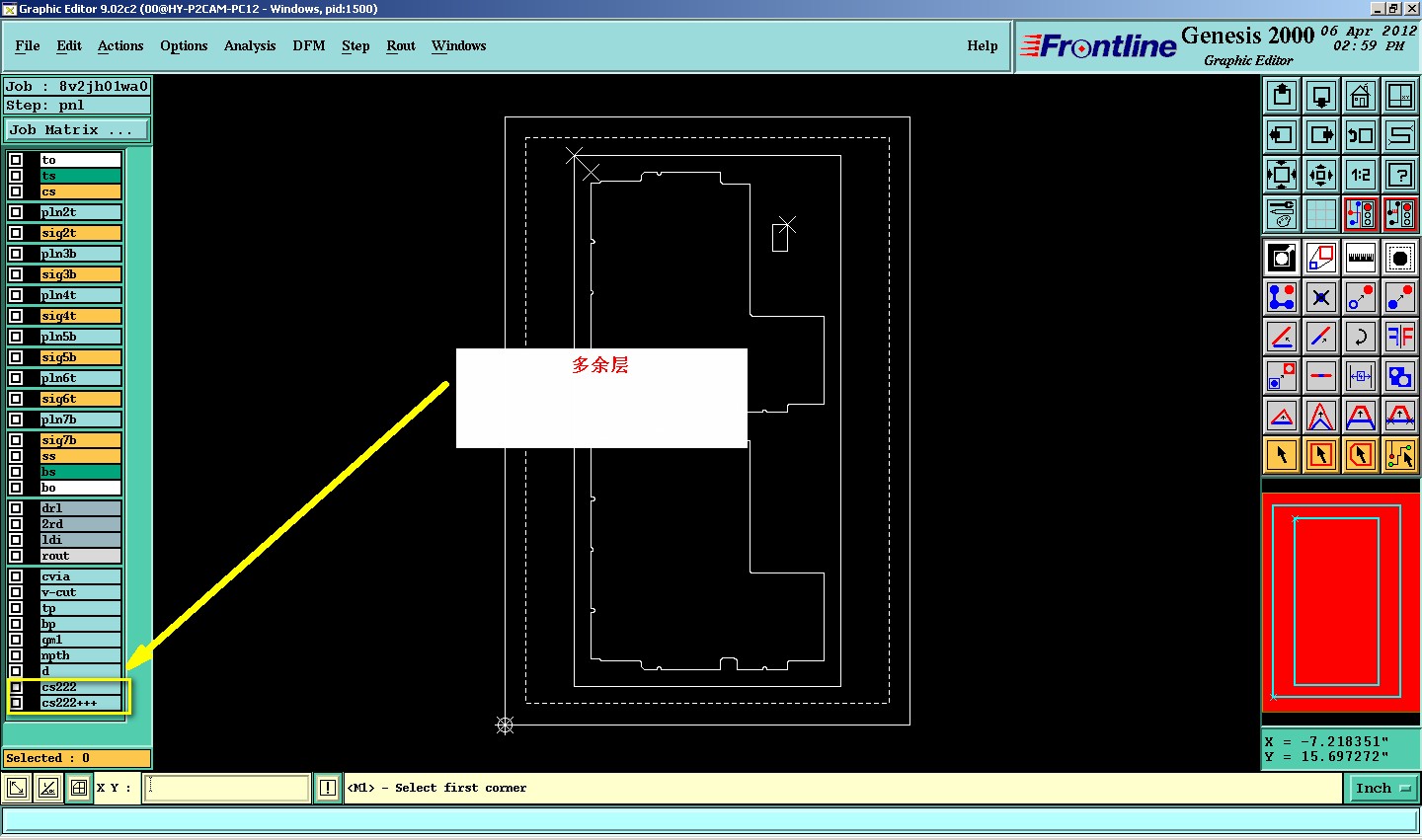
Task: Click the zoom out shrinking-arrows icon
Action: click(1321, 175)
